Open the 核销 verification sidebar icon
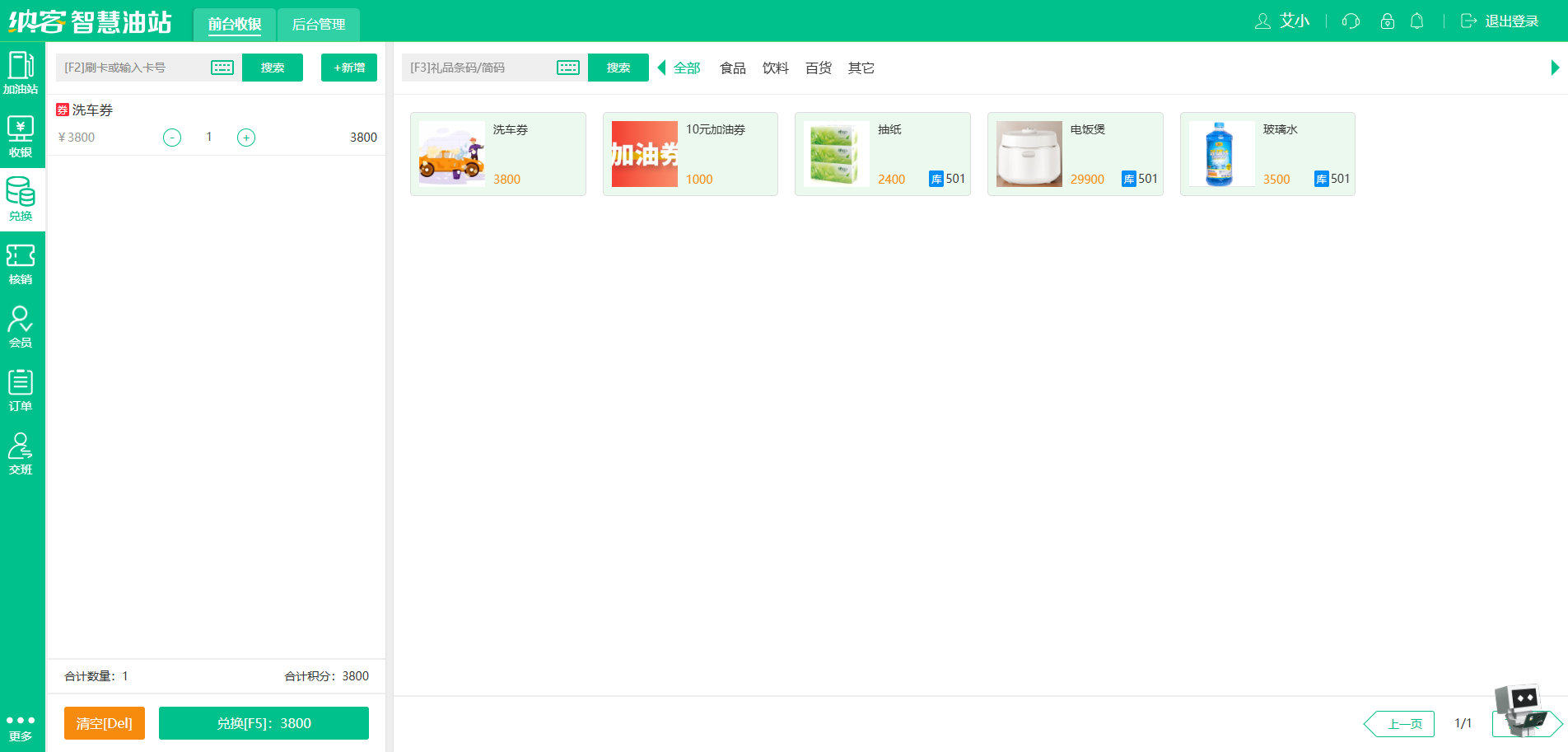1568x752 pixels. coord(21,264)
